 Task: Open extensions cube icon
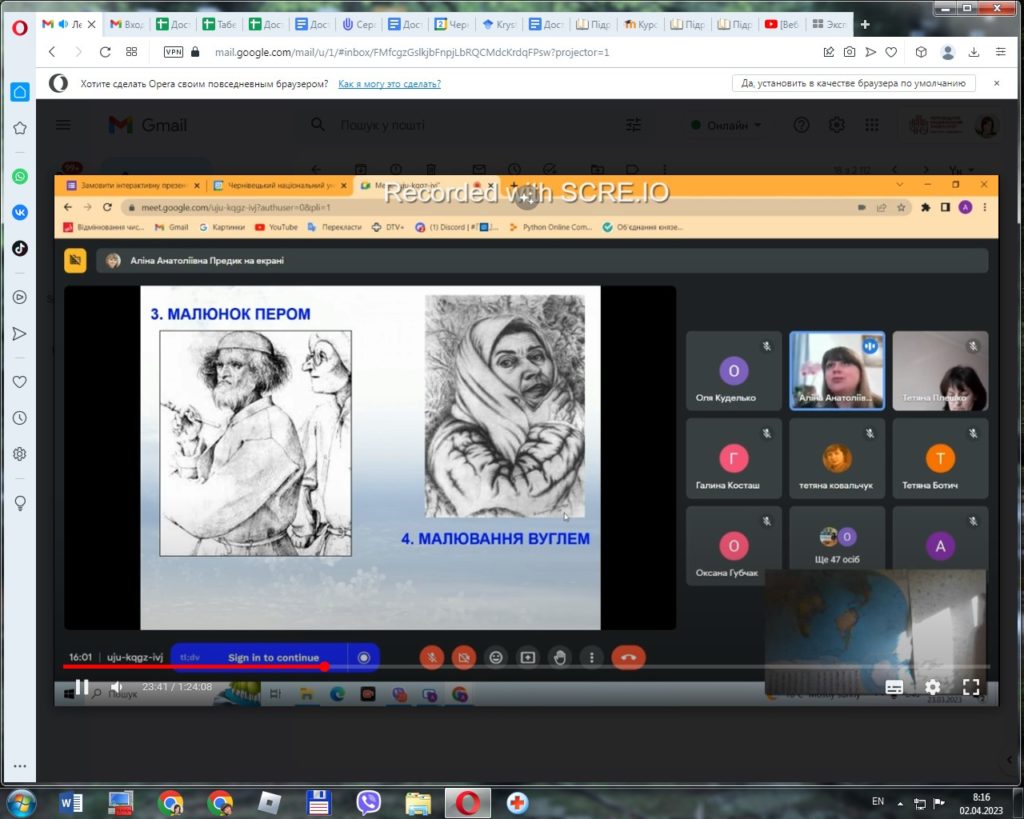921,52
